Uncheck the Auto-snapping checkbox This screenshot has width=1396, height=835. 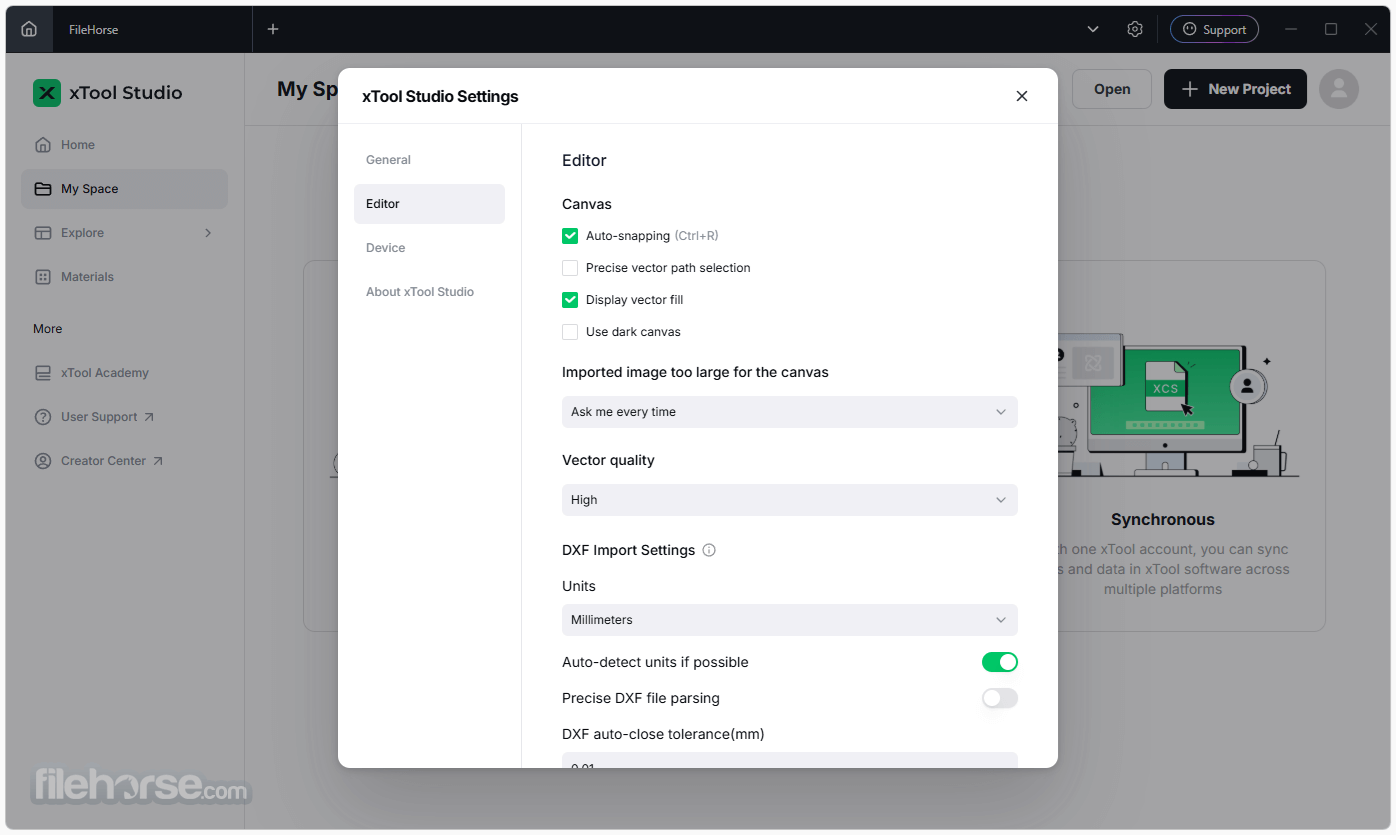[570, 236]
